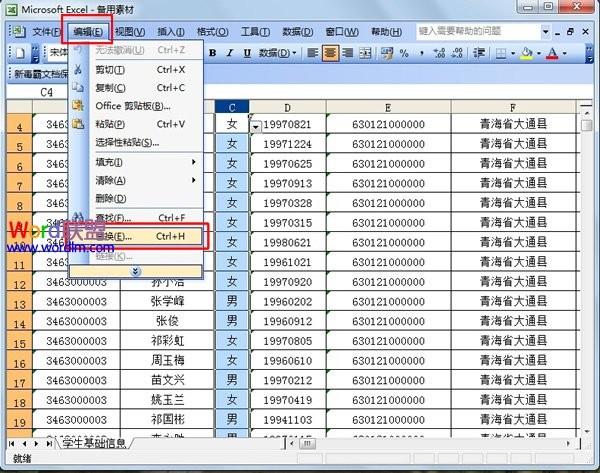600x473 pixels.
Task: Click the Copy icon in Edit menu
Action: [x=78, y=88]
